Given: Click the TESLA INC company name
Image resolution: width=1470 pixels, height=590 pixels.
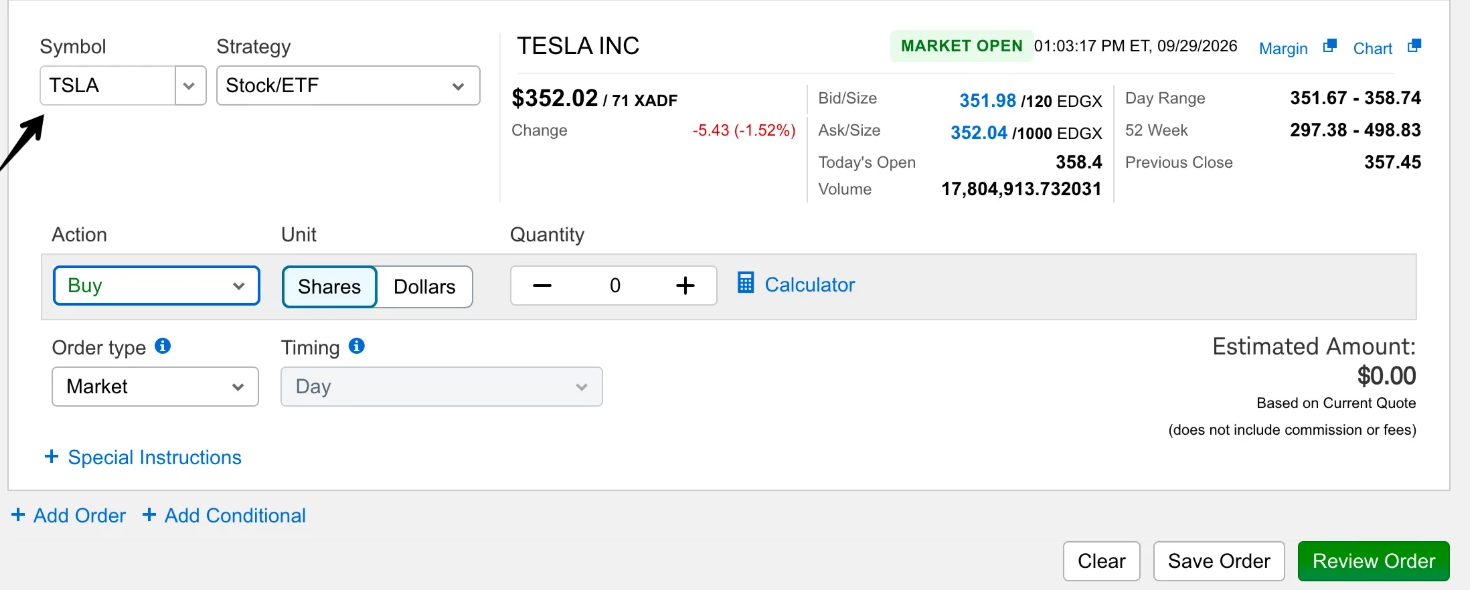Looking at the screenshot, I should point(578,46).
